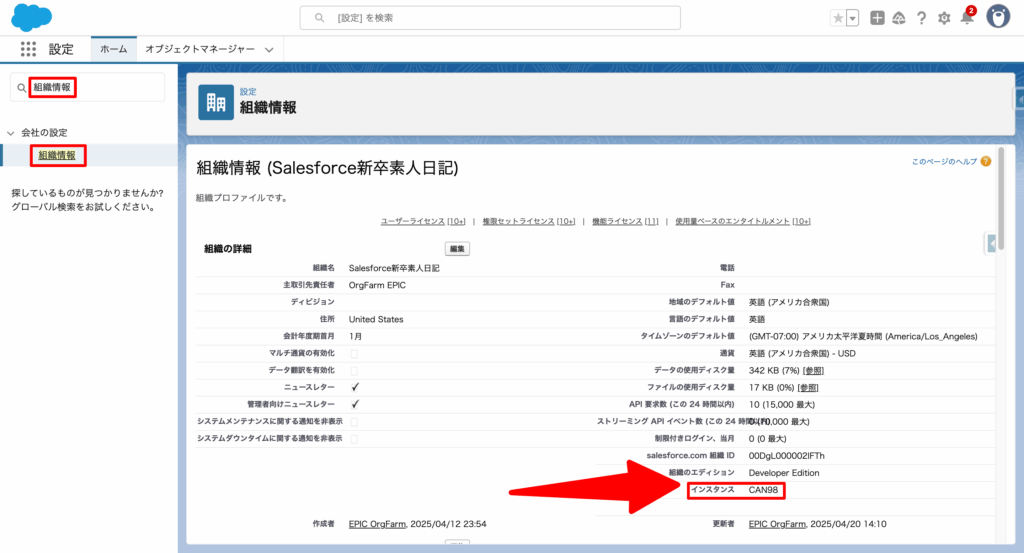Click the United States address value
This screenshot has height=553, width=1024.
[x=376, y=319]
